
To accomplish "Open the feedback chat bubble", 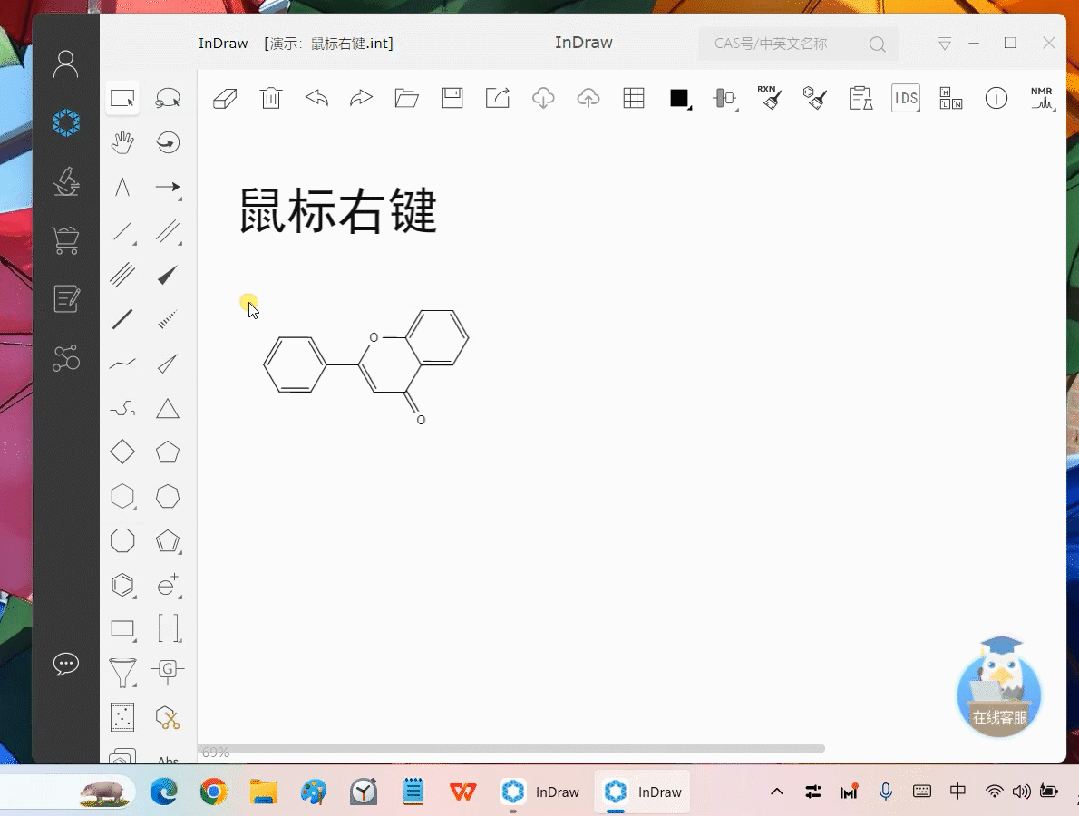I will pos(66,664).
